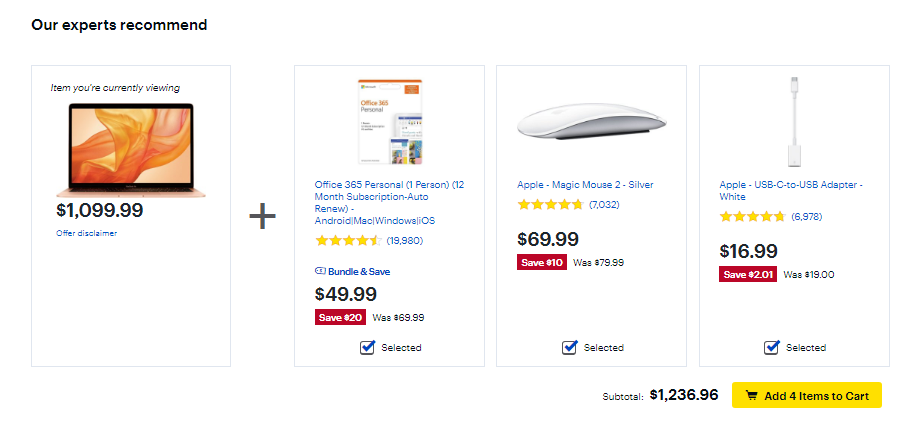The image size is (911, 443).
Task: Open Office 365 Personal product title link
Action: pyautogui.click(x=389, y=202)
